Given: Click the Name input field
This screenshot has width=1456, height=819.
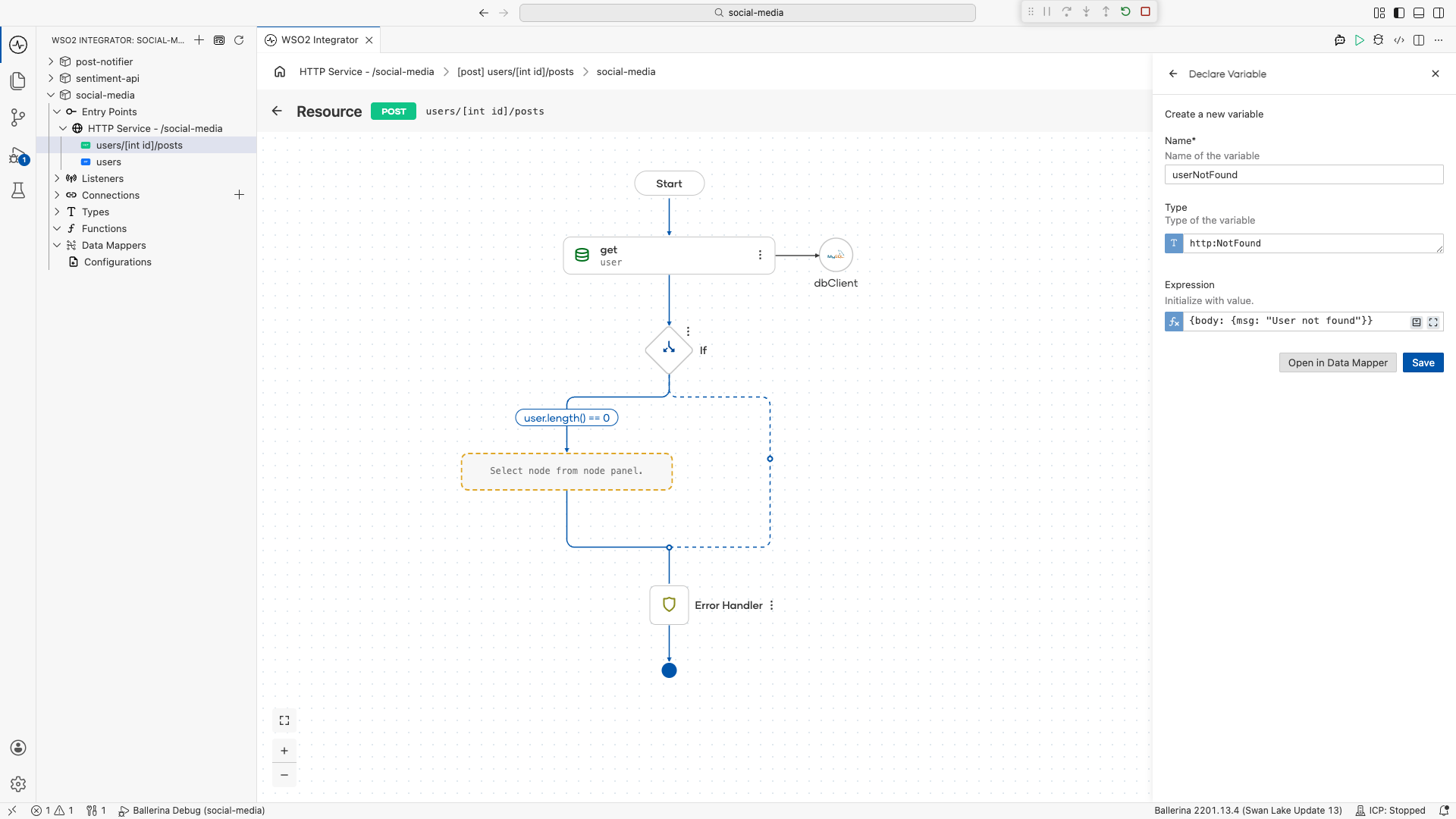Looking at the screenshot, I should coord(1304,174).
